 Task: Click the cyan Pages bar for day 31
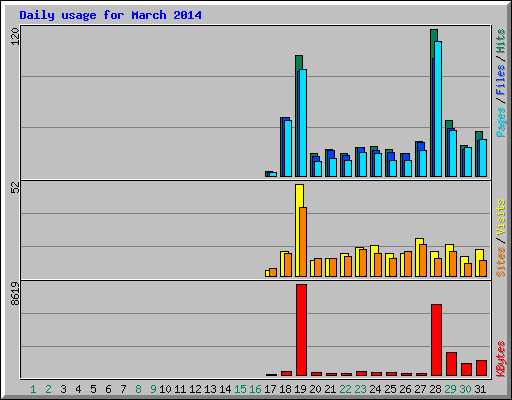click(x=483, y=158)
